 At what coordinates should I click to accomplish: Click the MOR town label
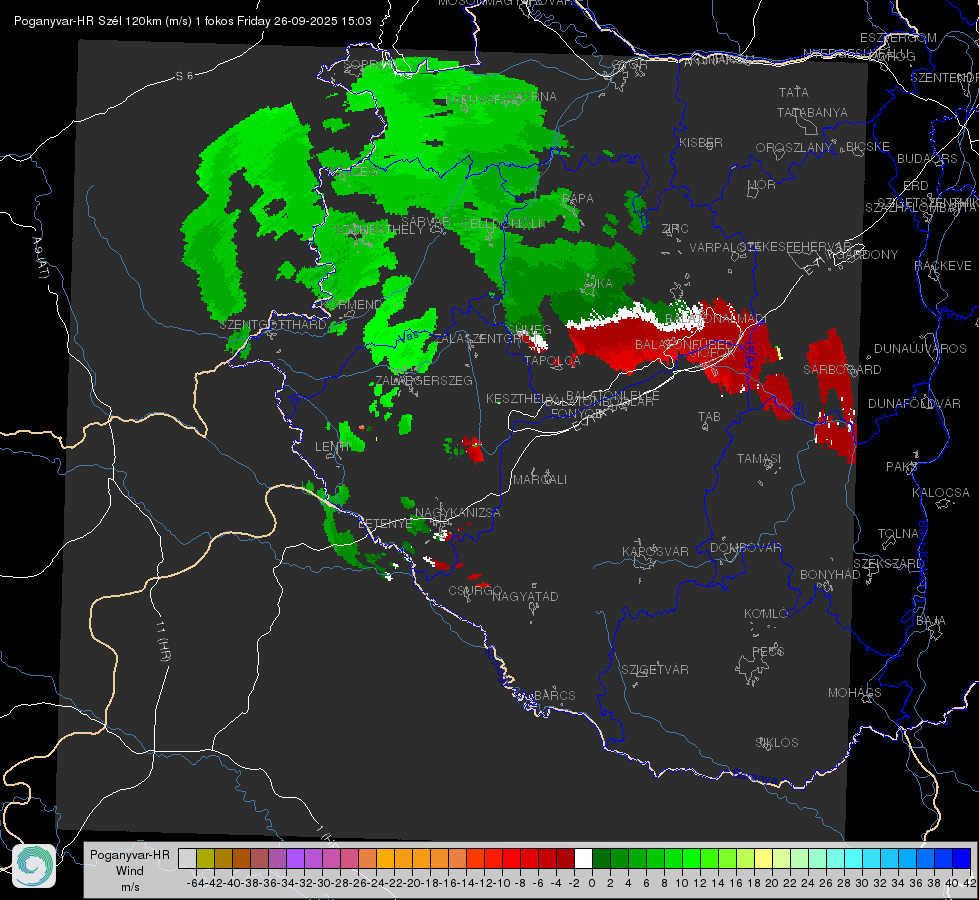pos(762,185)
